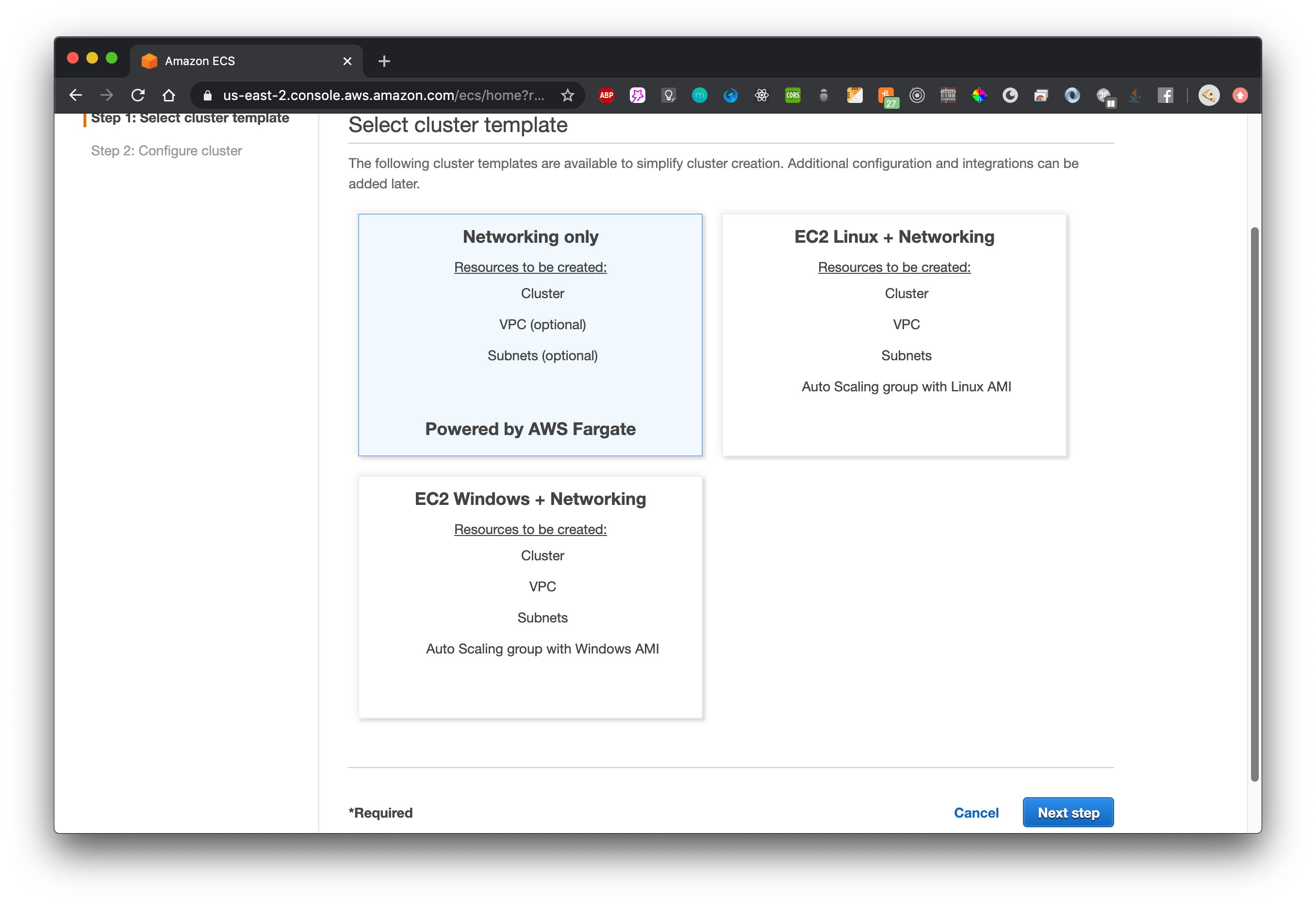Open the pizza profile avatar menu
The image size is (1316, 905).
tap(1209, 95)
